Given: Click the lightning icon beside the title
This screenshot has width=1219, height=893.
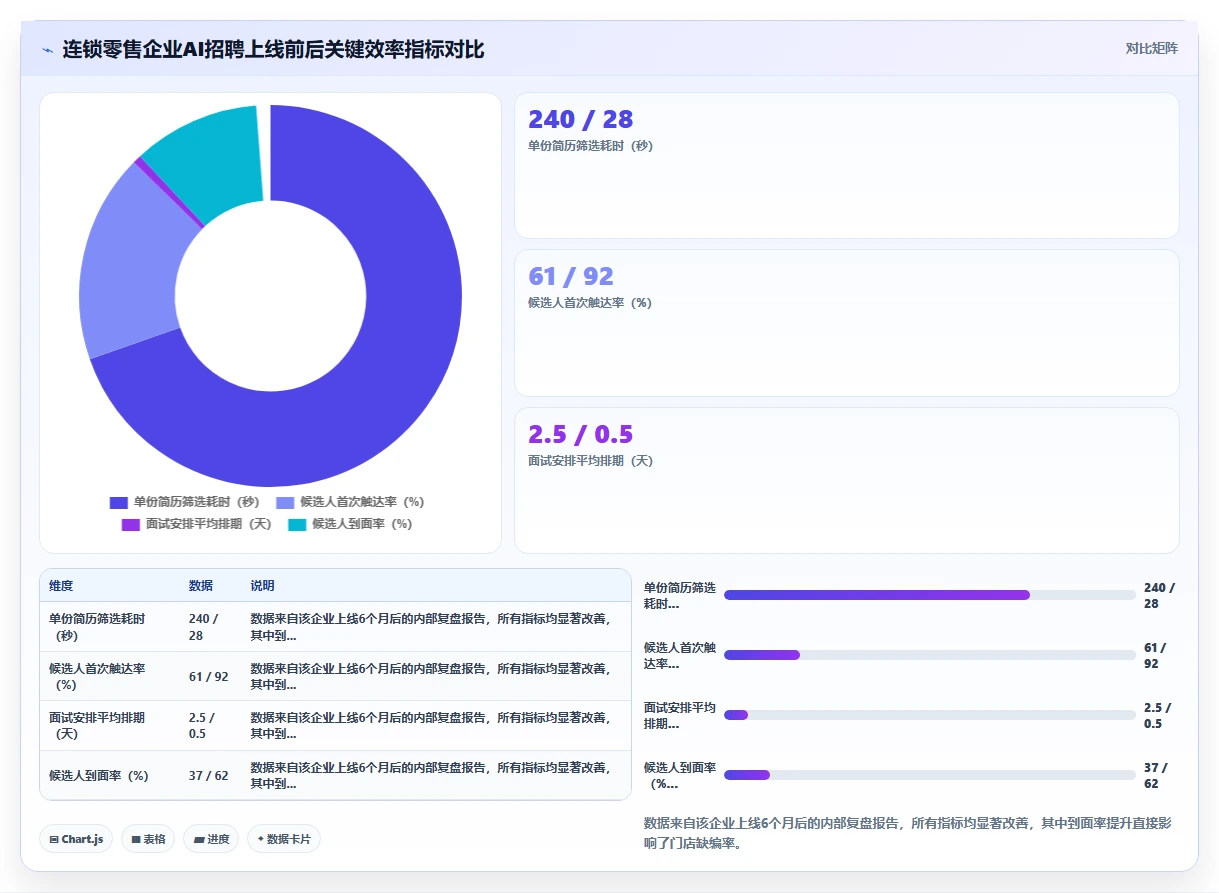Looking at the screenshot, I should click(47, 49).
